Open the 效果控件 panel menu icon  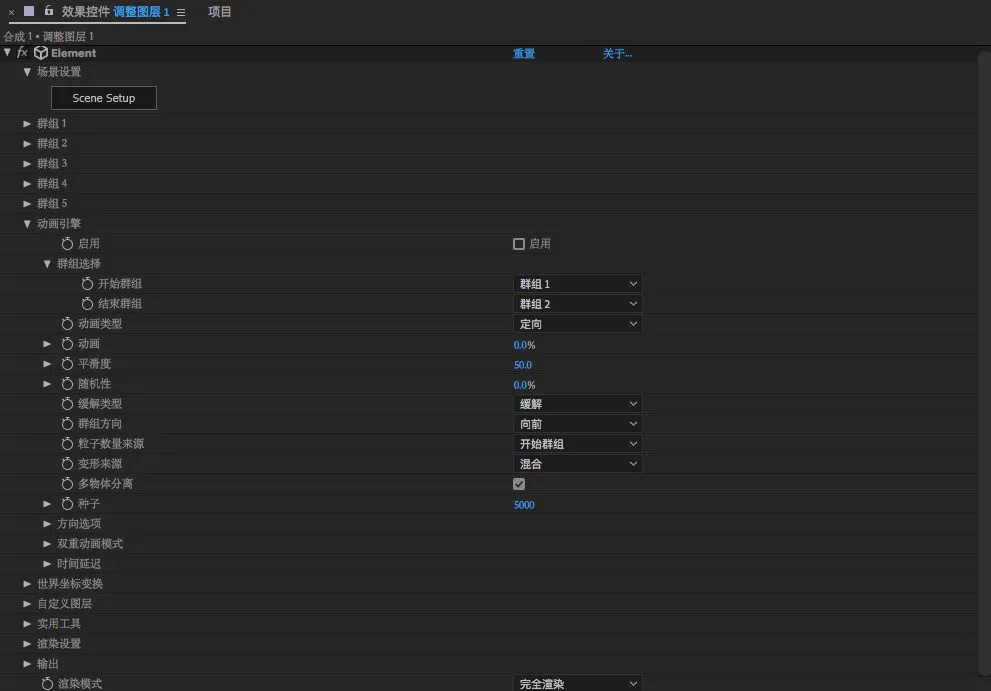tap(181, 13)
